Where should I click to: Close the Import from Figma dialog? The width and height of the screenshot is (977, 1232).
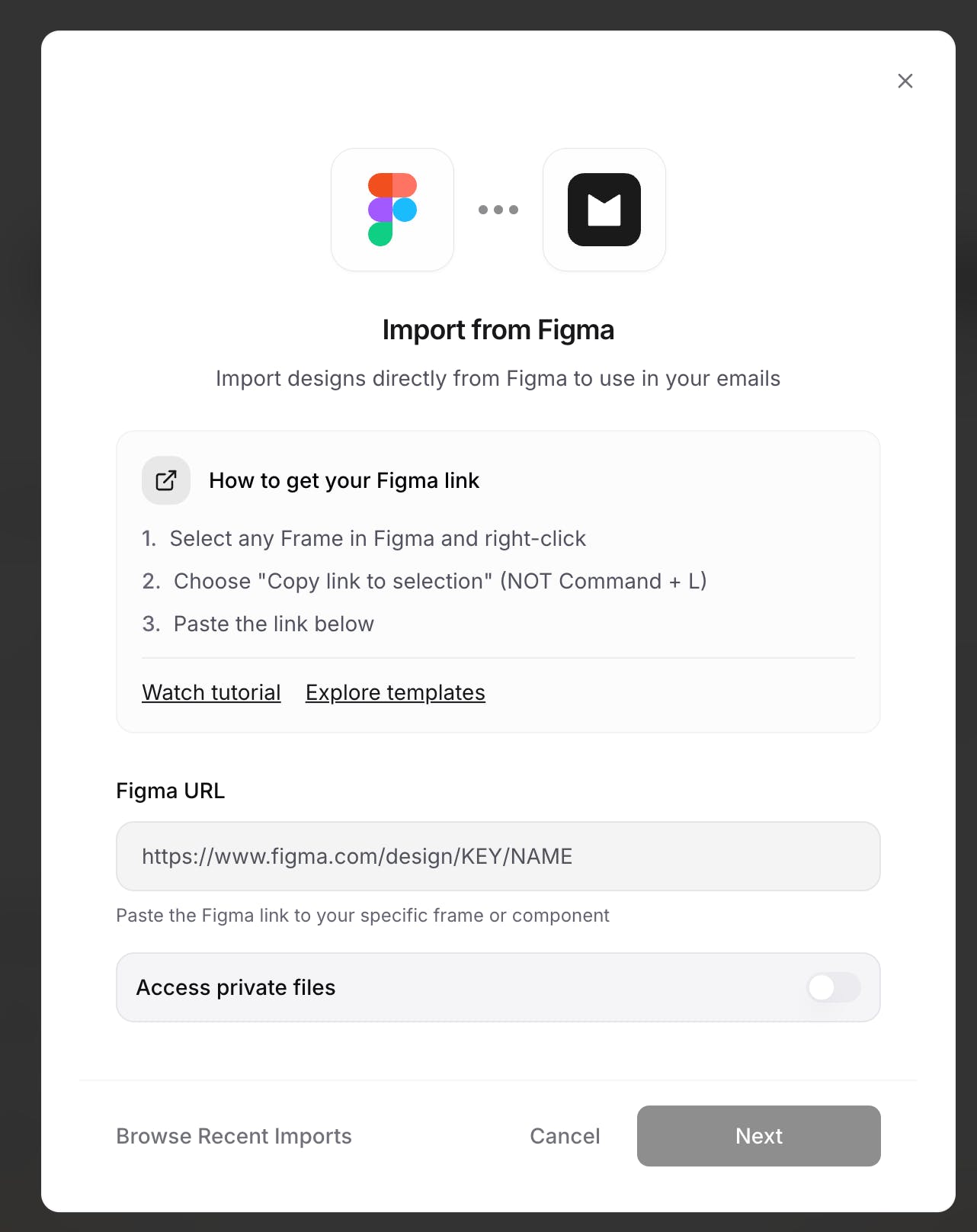905,81
